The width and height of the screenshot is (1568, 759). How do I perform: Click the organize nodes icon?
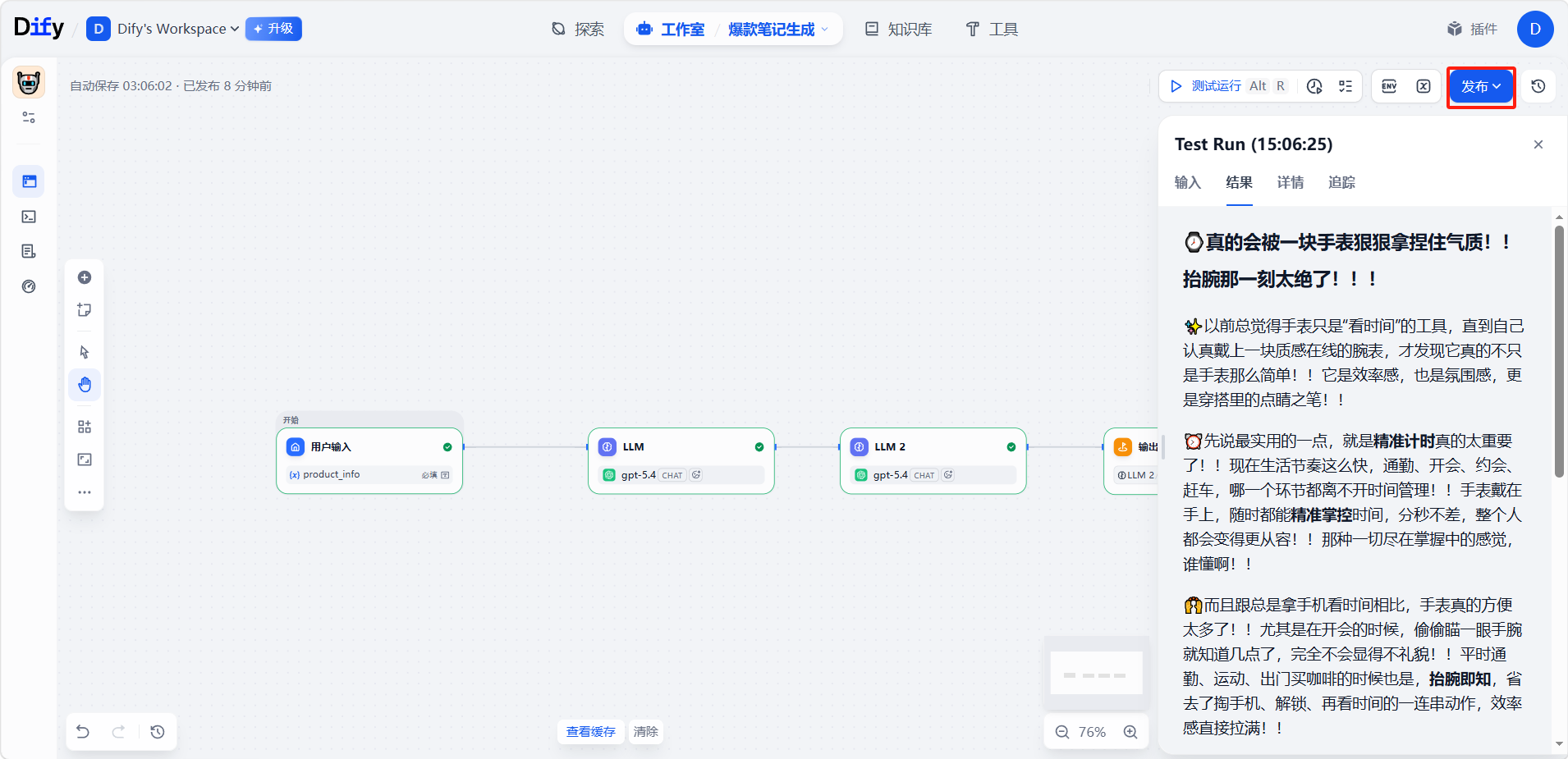[x=85, y=427]
